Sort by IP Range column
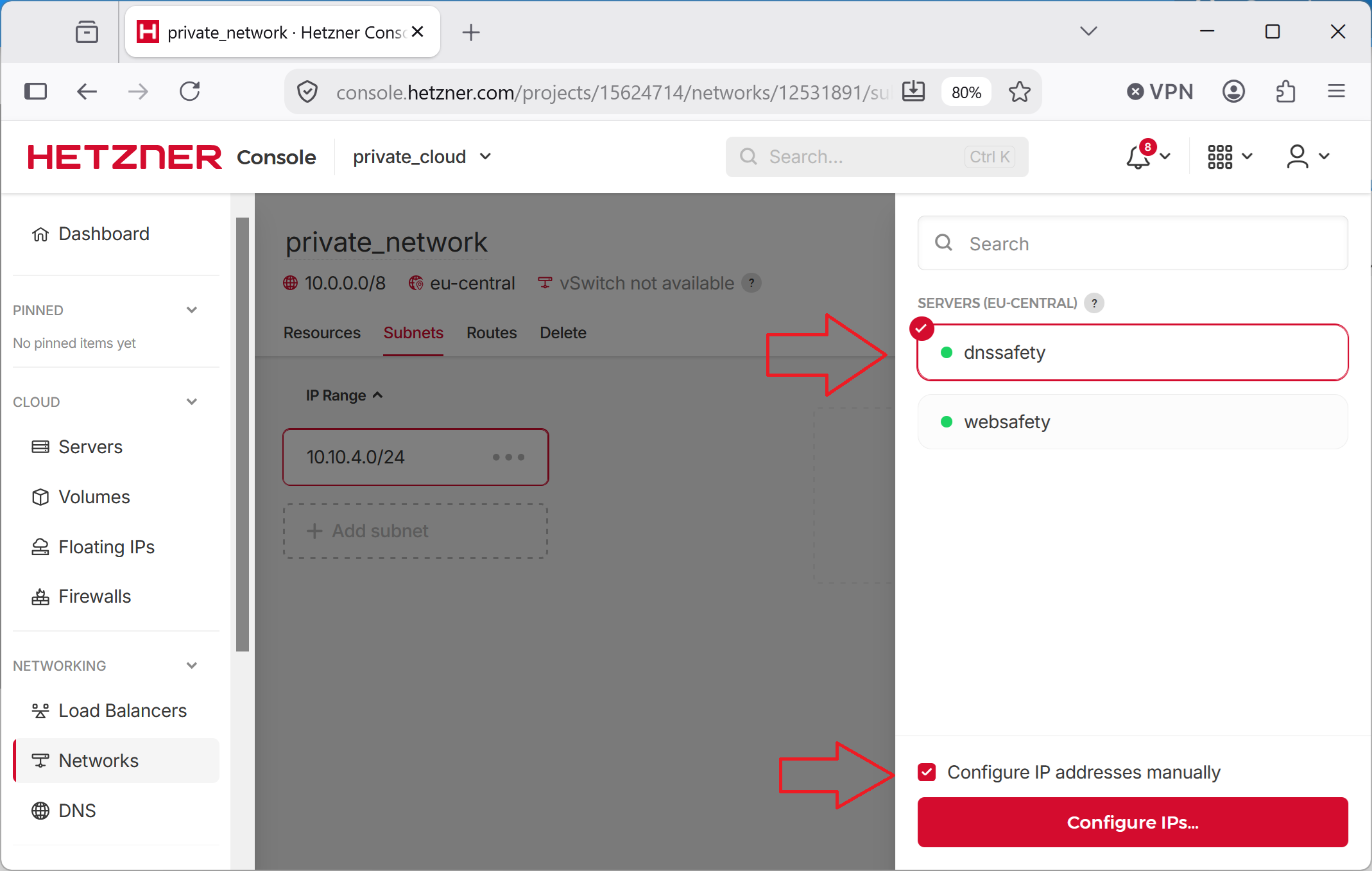The height and width of the screenshot is (871, 1372). click(x=344, y=395)
